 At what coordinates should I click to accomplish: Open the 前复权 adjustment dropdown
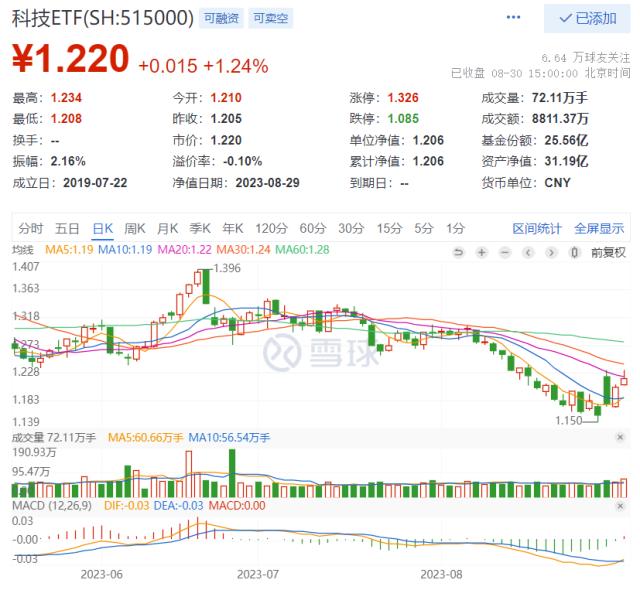click(x=608, y=253)
